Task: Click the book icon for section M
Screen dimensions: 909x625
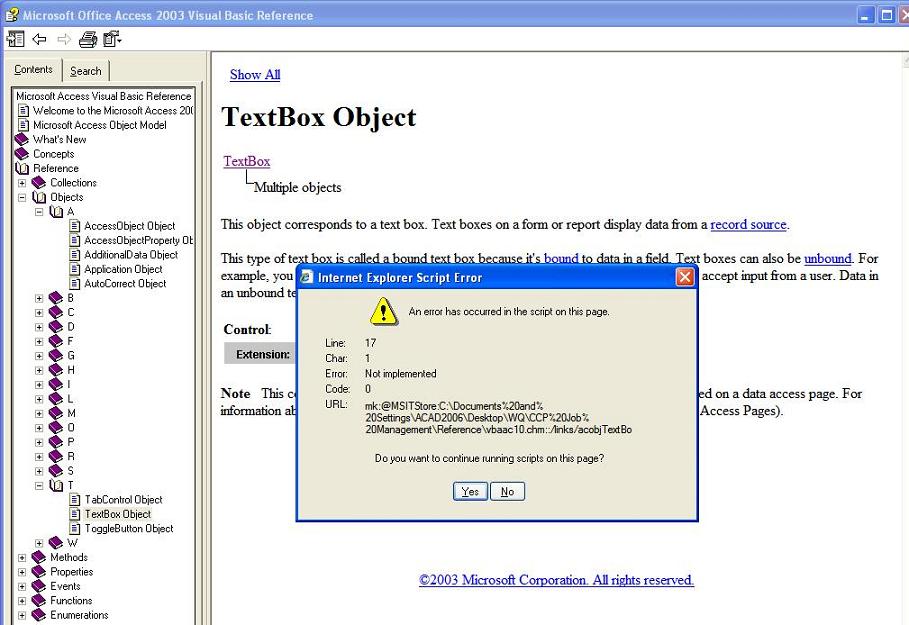Action: pos(56,413)
